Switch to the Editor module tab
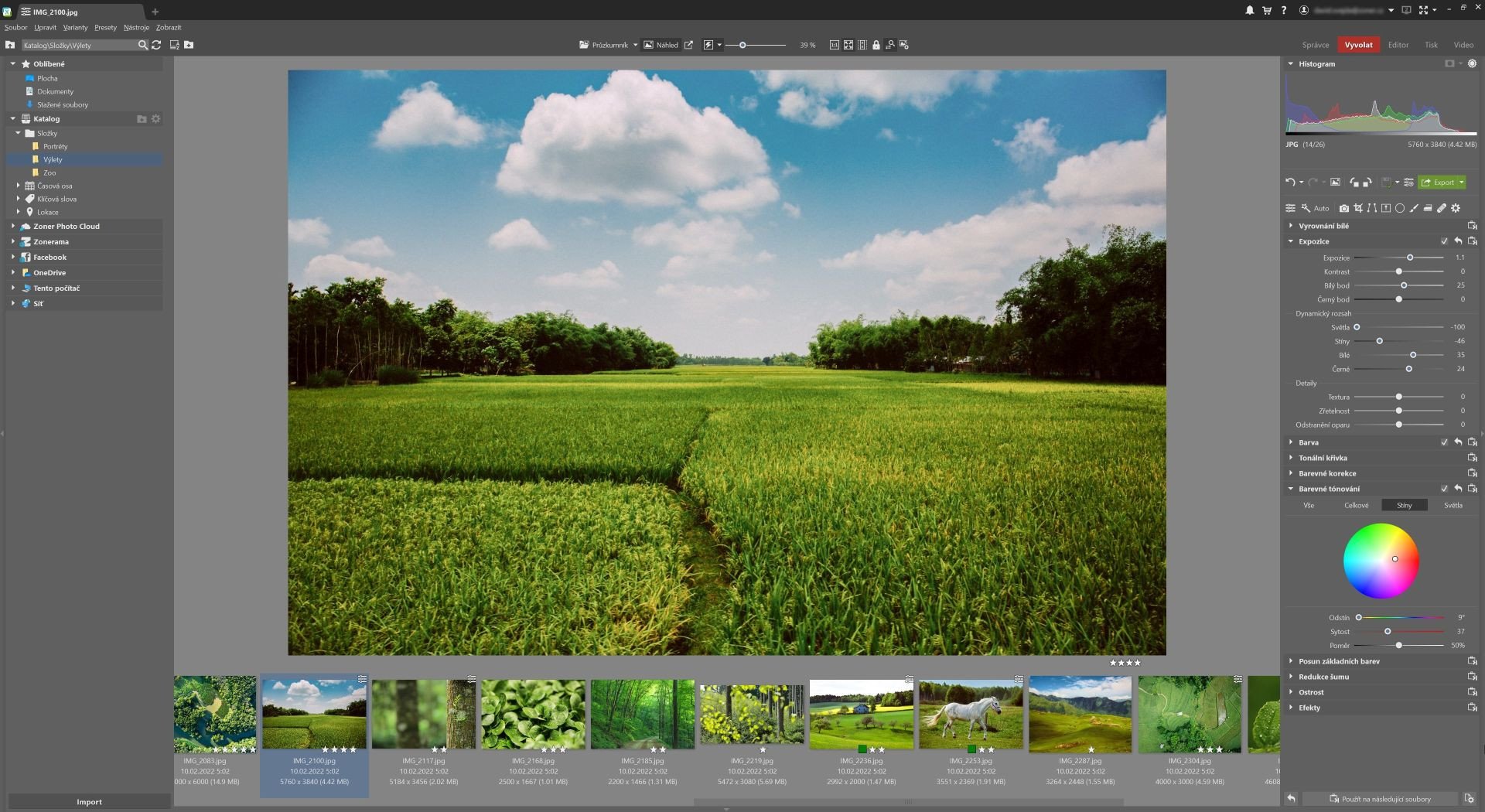Screen dimensions: 1485x812 coord(1398,45)
